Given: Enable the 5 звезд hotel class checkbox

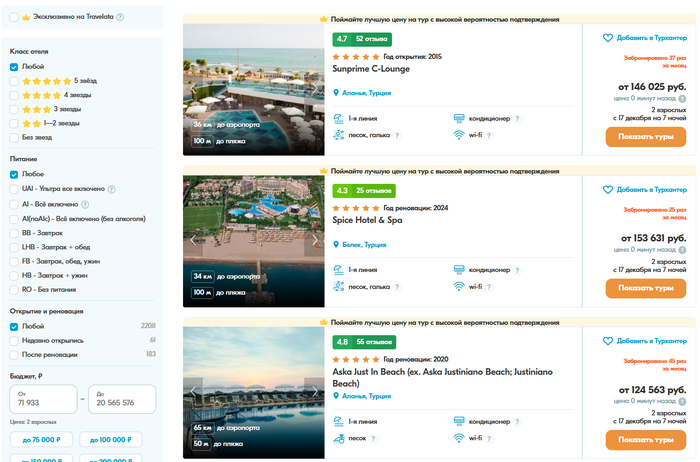Looking at the screenshot, I should [14, 81].
